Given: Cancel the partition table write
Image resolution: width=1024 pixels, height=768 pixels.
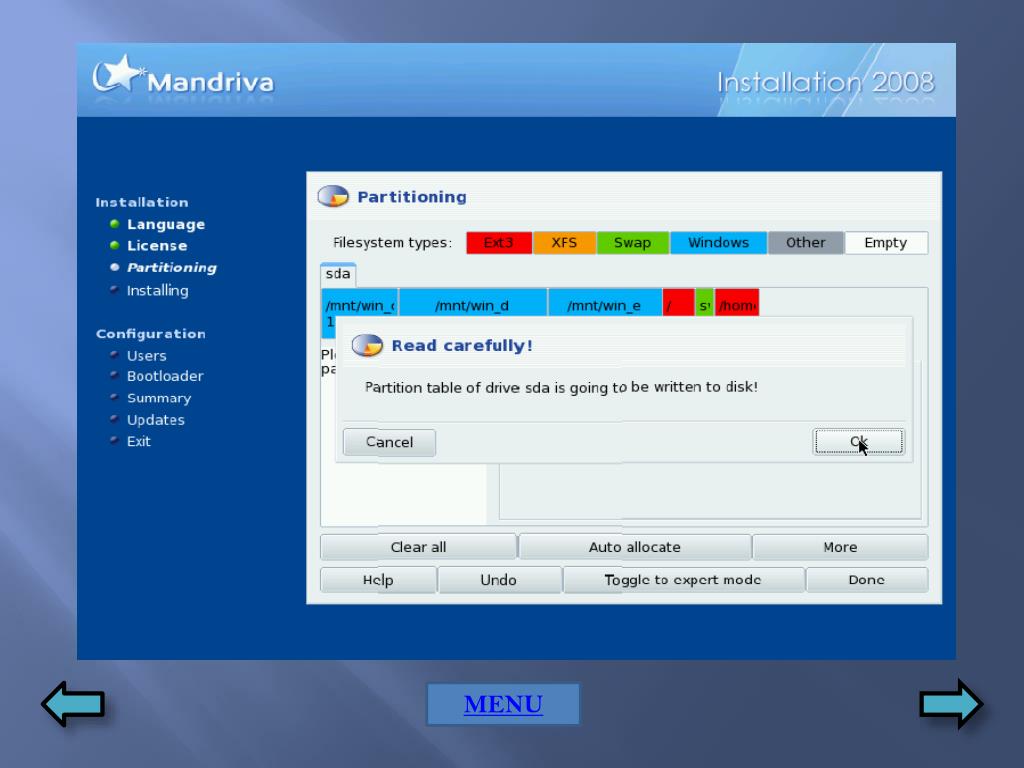Looking at the screenshot, I should click(x=389, y=442).
